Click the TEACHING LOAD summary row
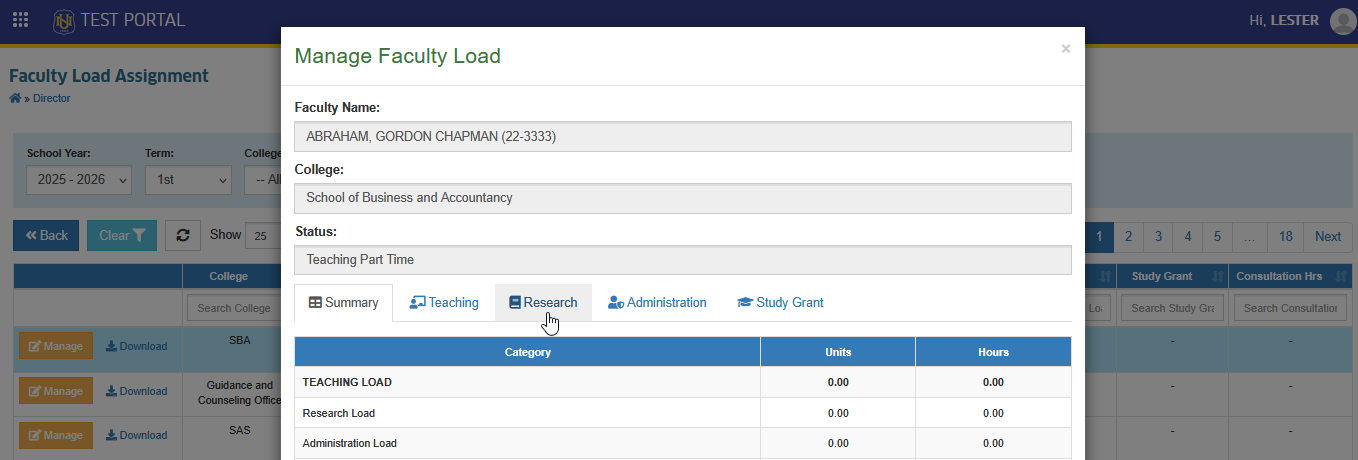Viewport: 1358px width, 460px height. click(683, 382)
